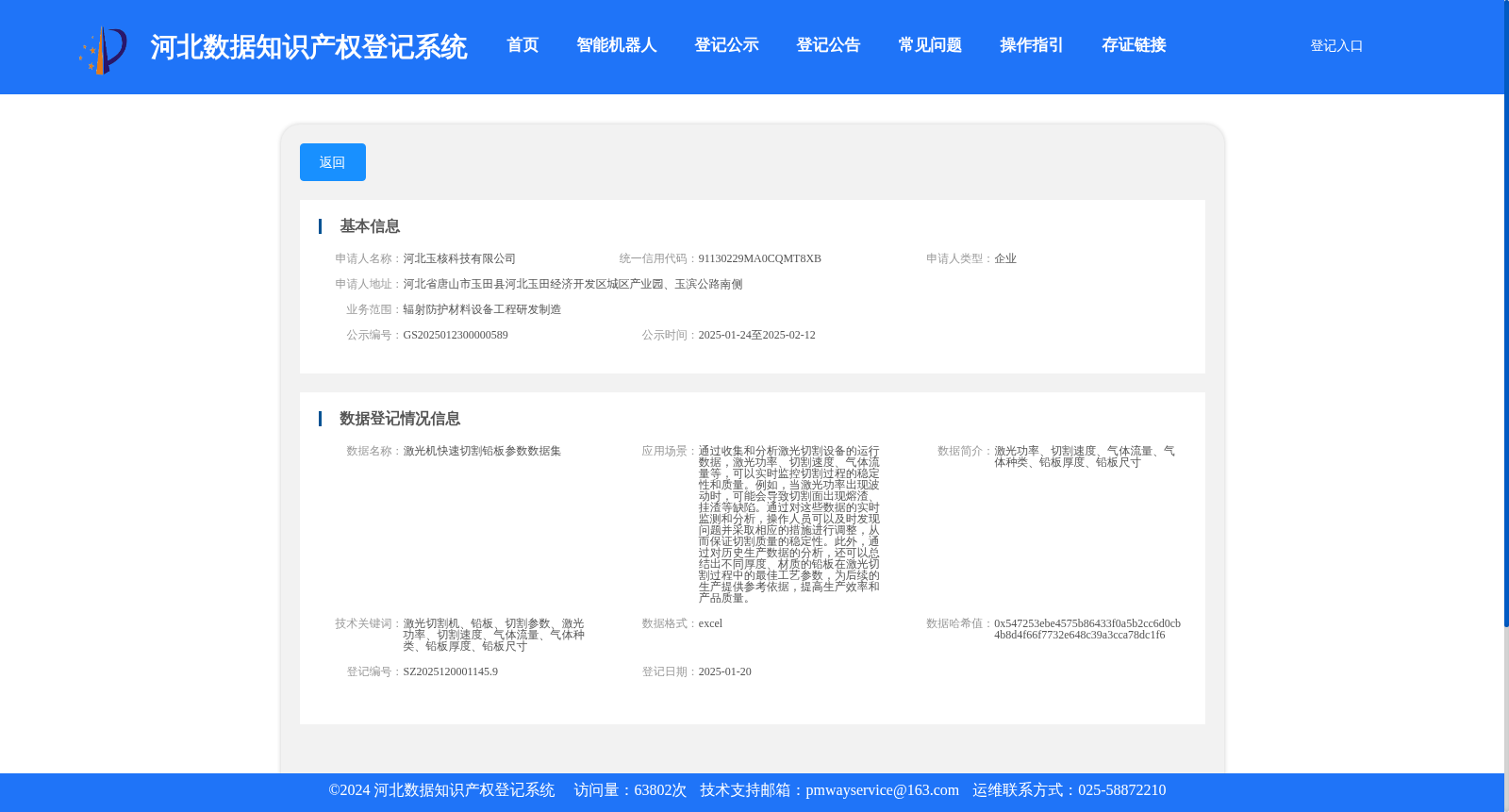The image size is (1509, 812).
Task: Click the 公示时间 label
Action: [670, 335]
